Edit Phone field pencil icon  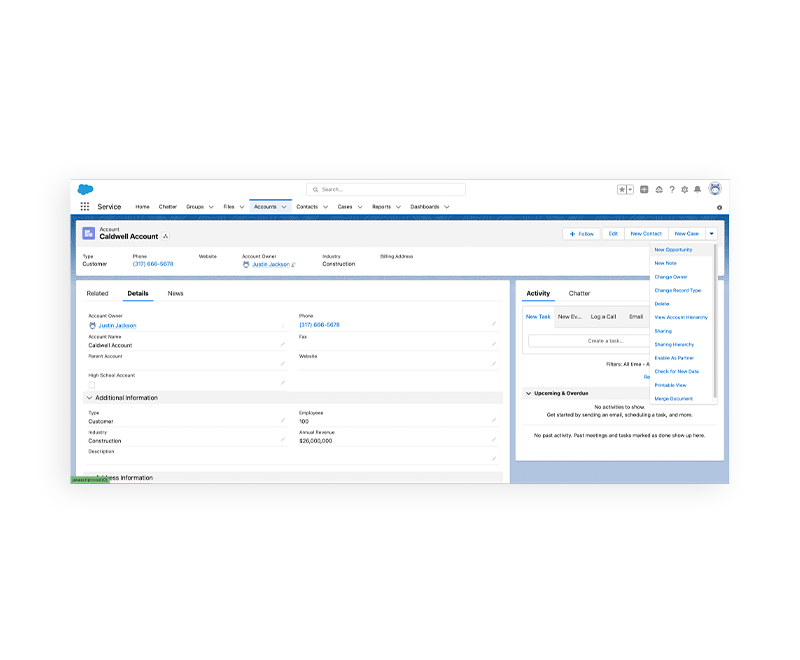tap(494, 323)
